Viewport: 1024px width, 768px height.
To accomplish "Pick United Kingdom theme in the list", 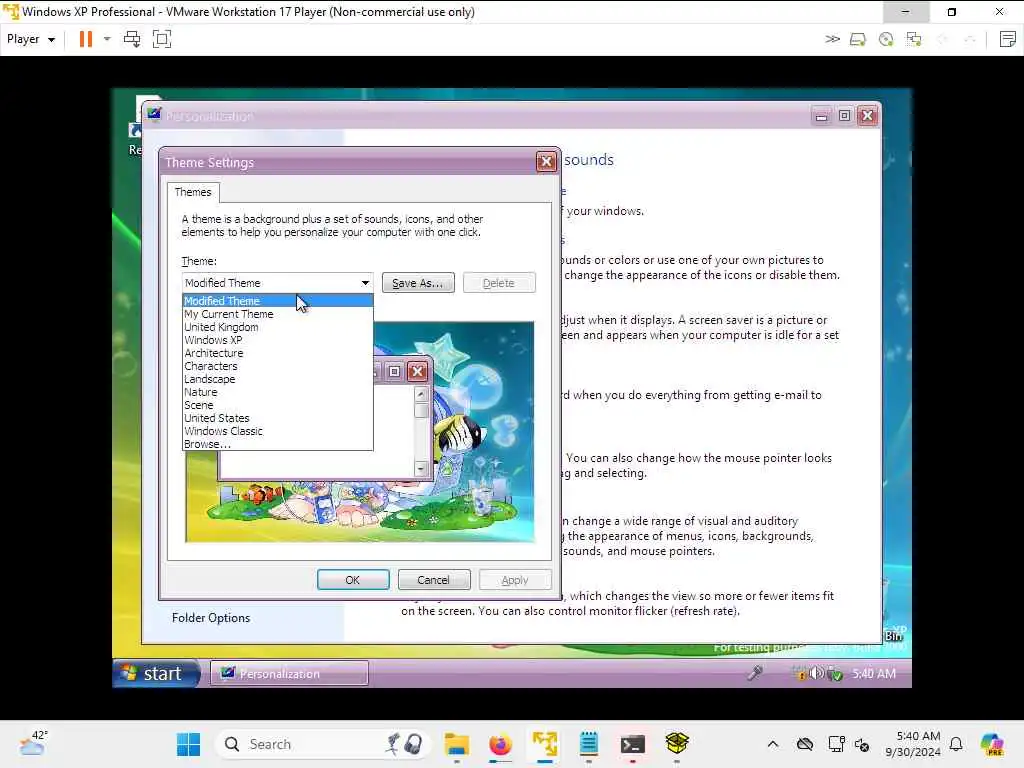I will 278,327.
